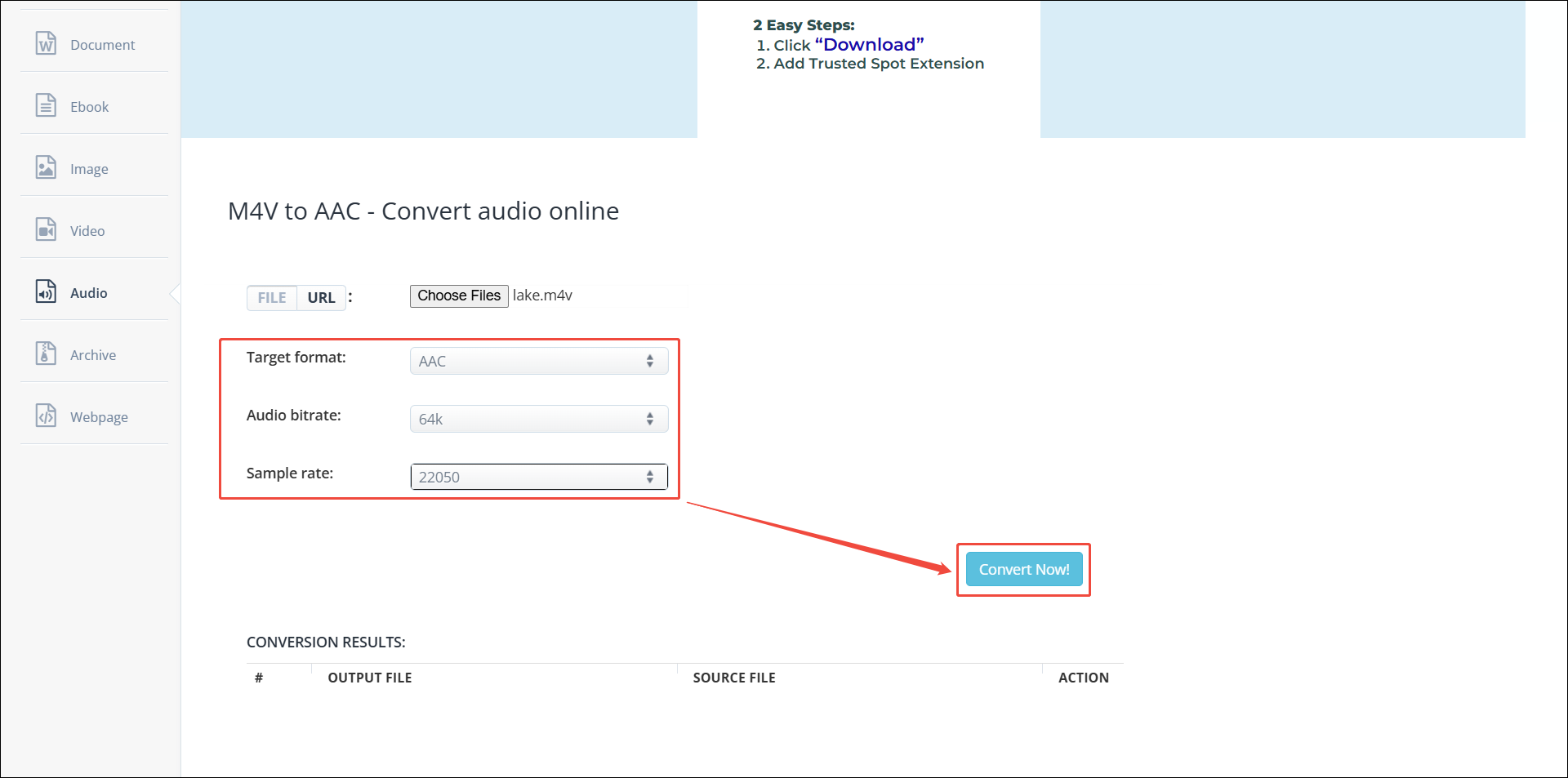Image resolution: width=1568 pixels, height=778 pixels.
Task: Select the Document sidebar icon
Action: pyautogui.click(x=46, y=44)
